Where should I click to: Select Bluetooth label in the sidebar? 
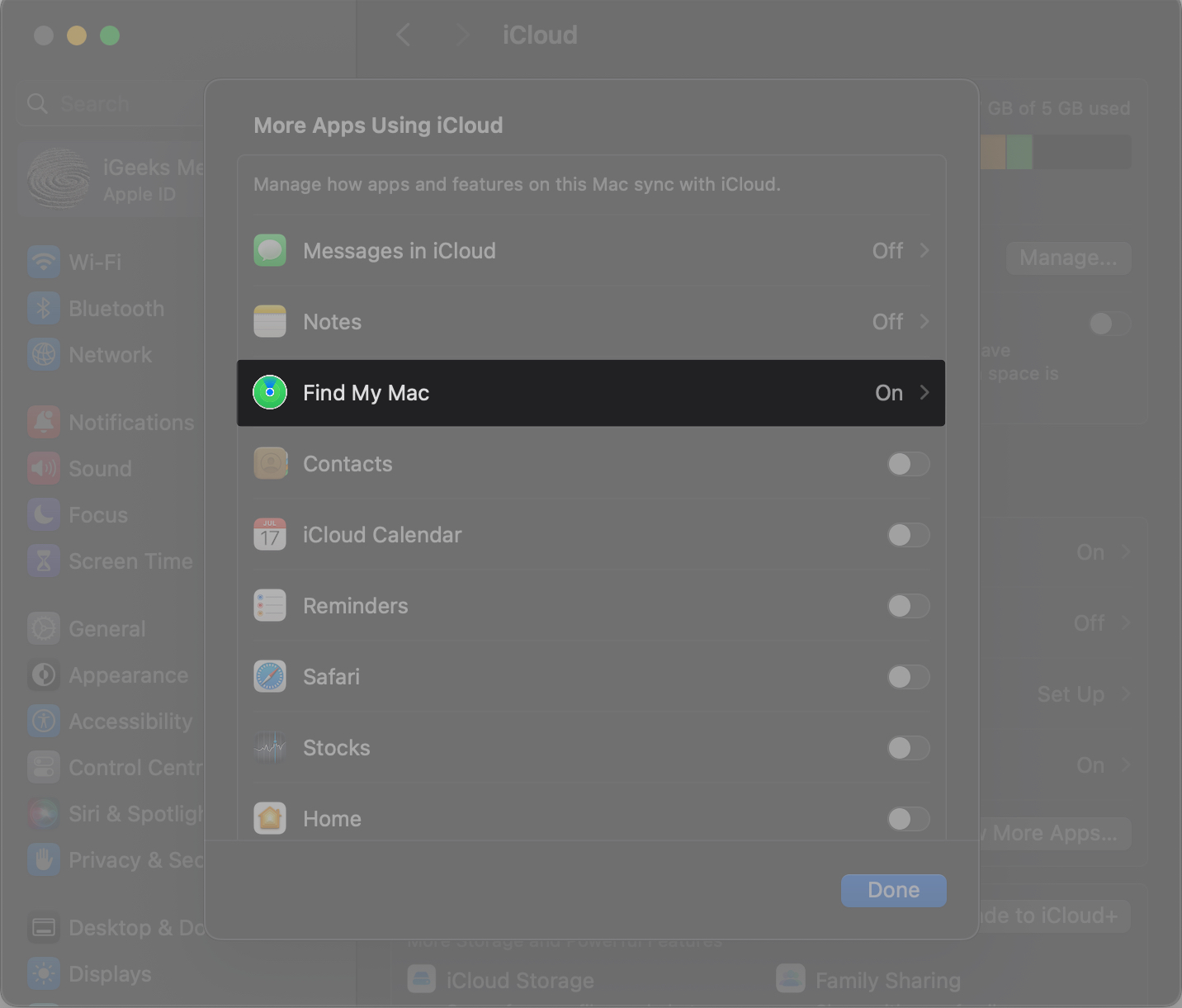116,309
